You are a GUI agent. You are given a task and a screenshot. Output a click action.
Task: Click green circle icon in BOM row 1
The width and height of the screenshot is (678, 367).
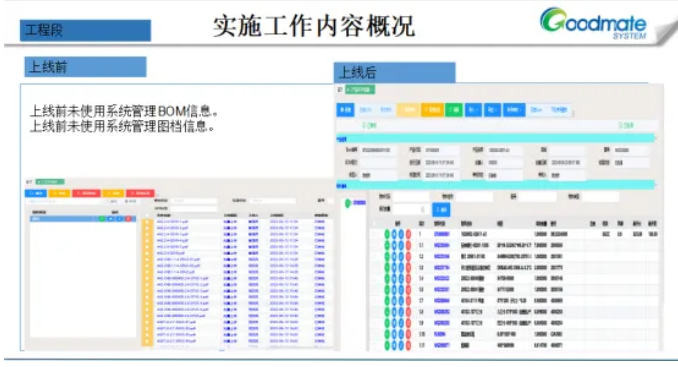click(x=387, y=234)
